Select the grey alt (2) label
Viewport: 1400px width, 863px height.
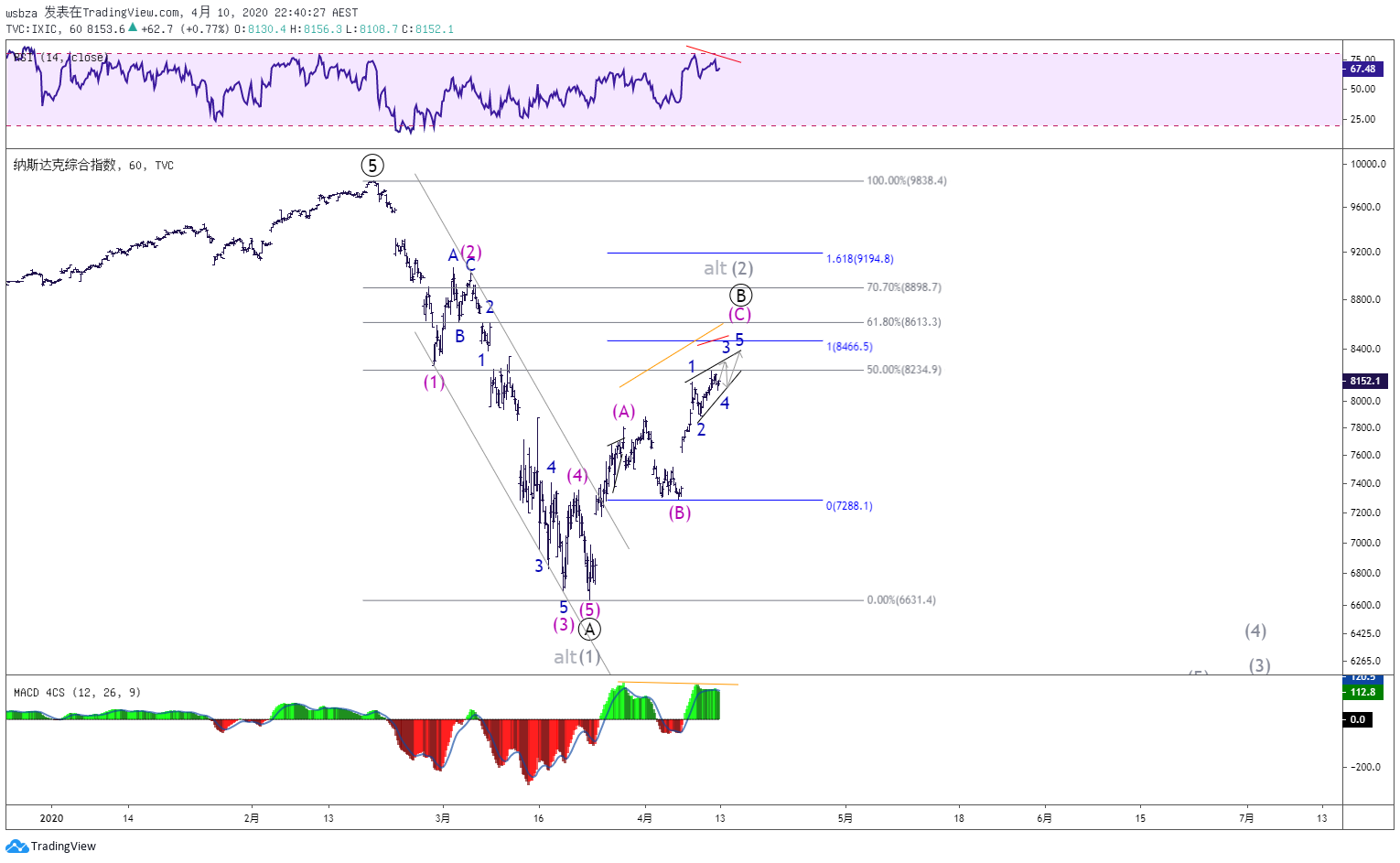[x=728, y=268]
